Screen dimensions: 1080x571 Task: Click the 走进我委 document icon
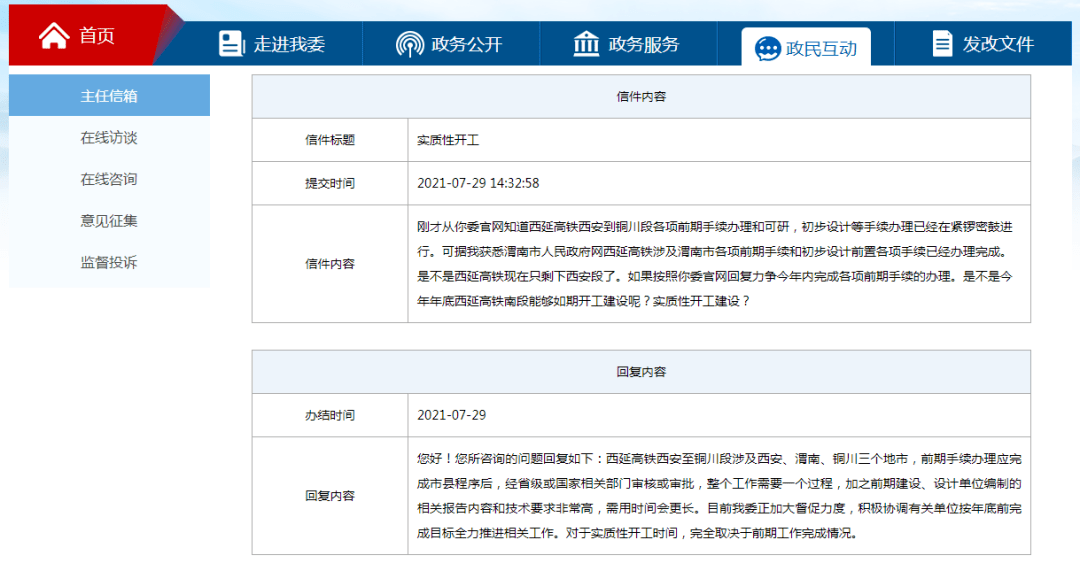(x=231, y=43)
